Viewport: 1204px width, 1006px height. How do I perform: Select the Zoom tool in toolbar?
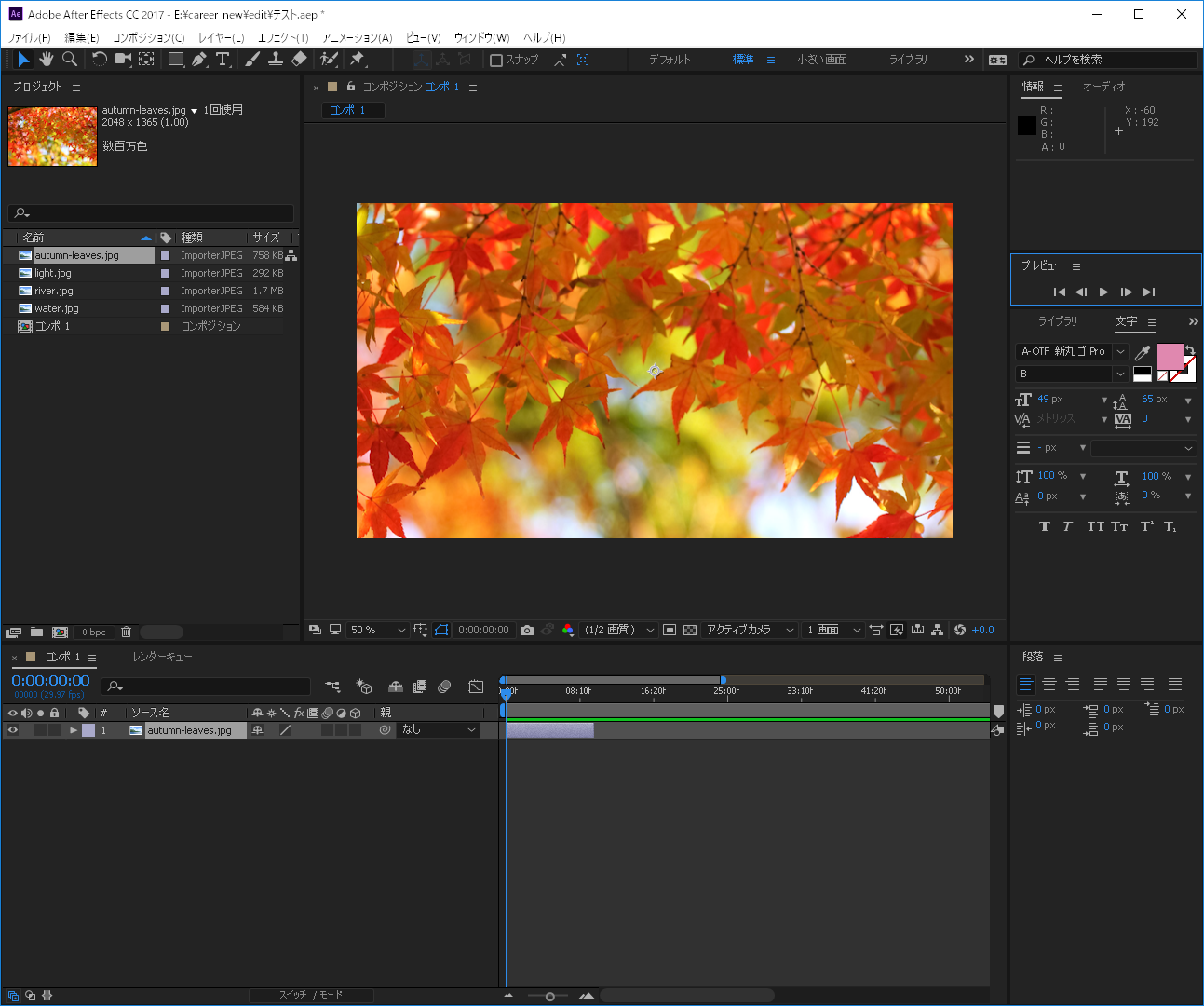pyautogui.click(x=70, y=60)
